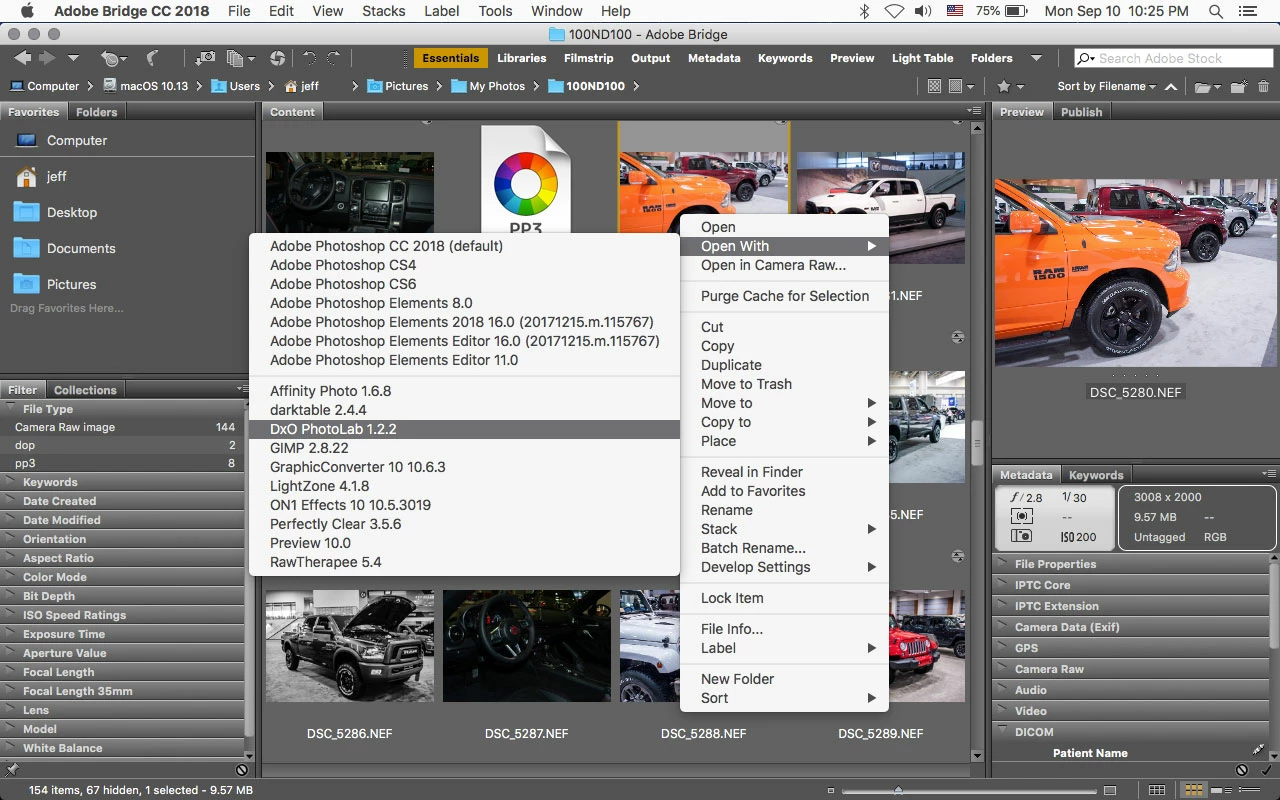The height and width of the screenshot is (800, 1280).
Task: Click the Cancel icon in Metadata panel
Action: pyautogui.click(x=1242, y=770)
